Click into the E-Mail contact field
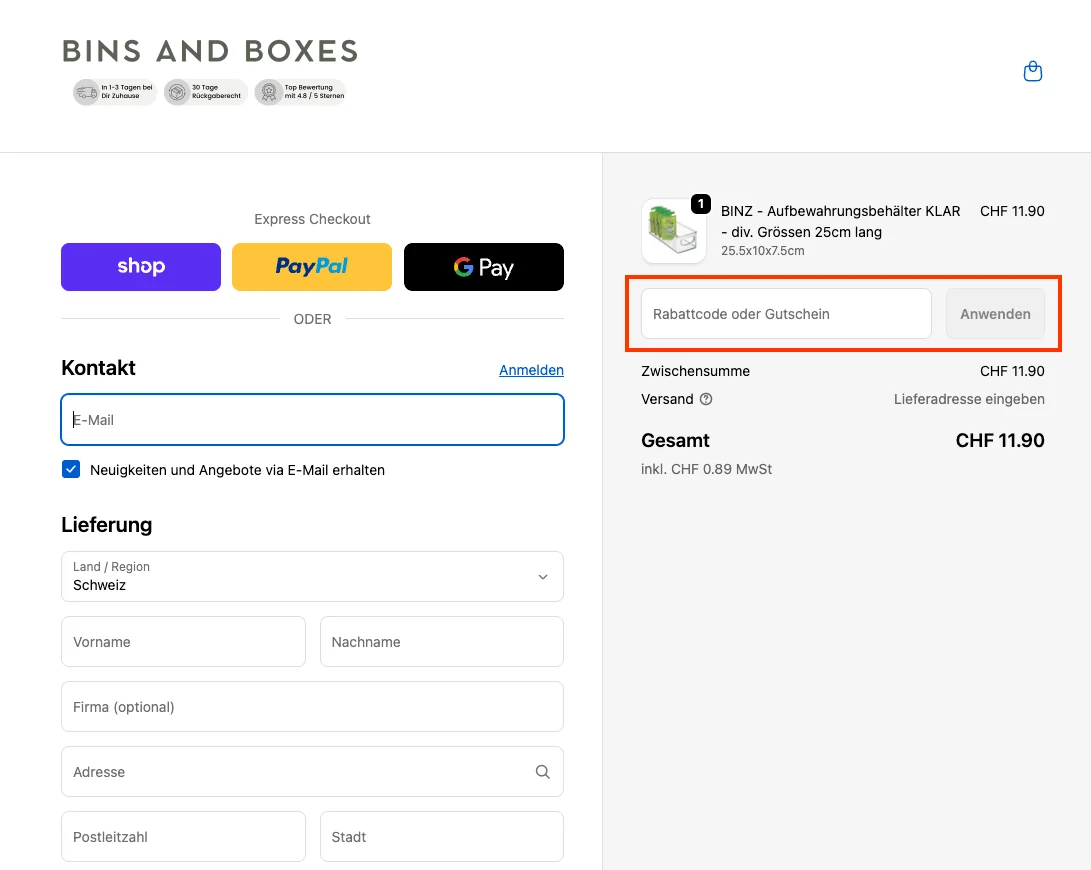This screenshot has width=1091, height=870. 312,420
